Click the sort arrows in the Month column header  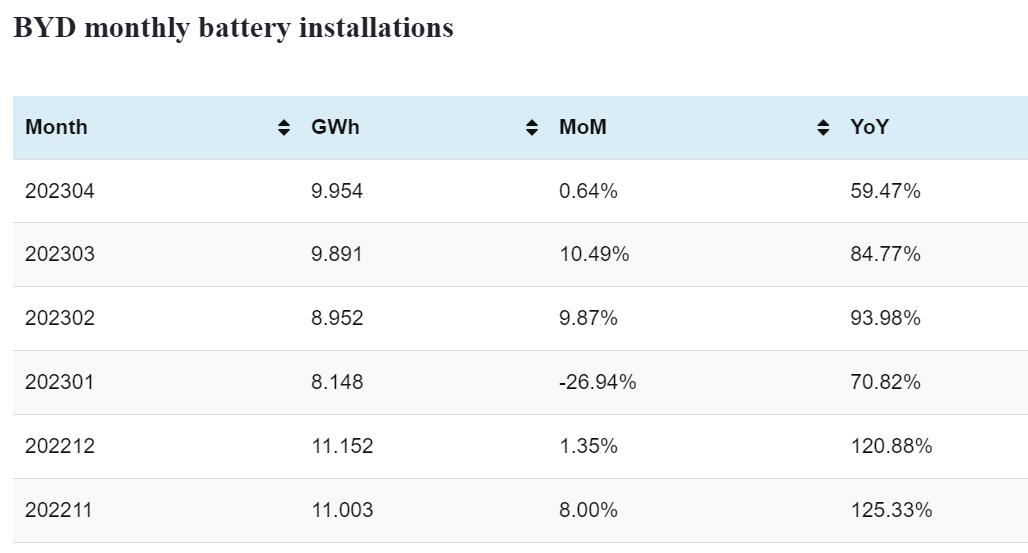(x=284, y=127)
